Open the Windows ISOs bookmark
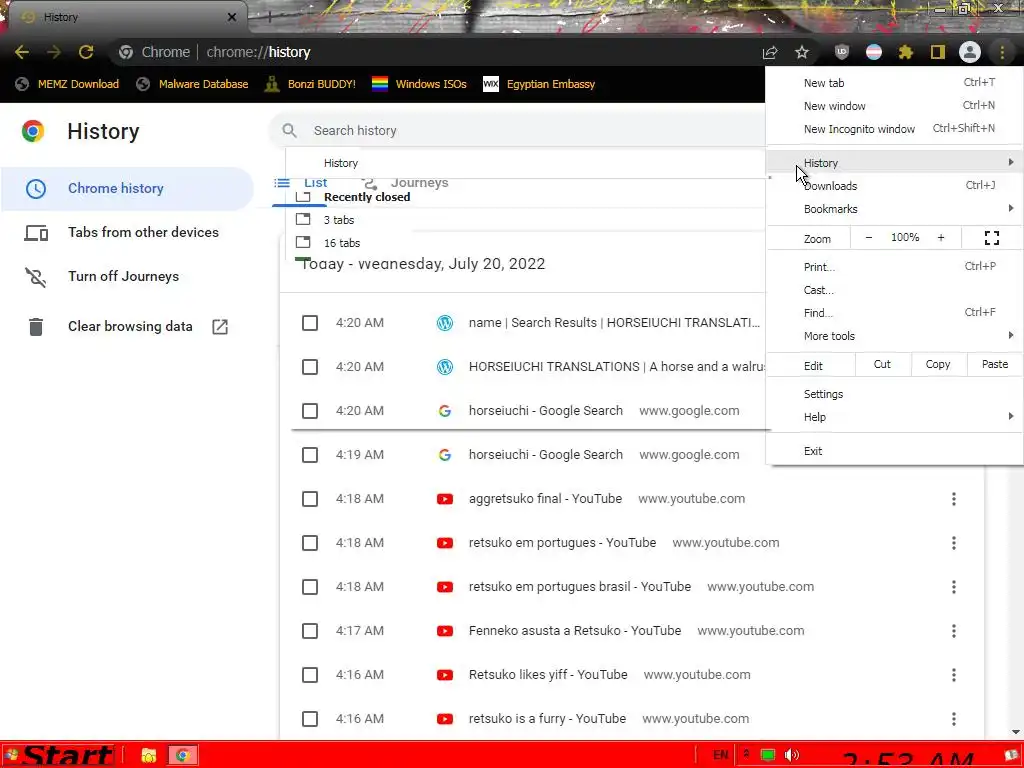Viewport: 1024px width, 768px height. pyautogui.click(x=419, y=84)
